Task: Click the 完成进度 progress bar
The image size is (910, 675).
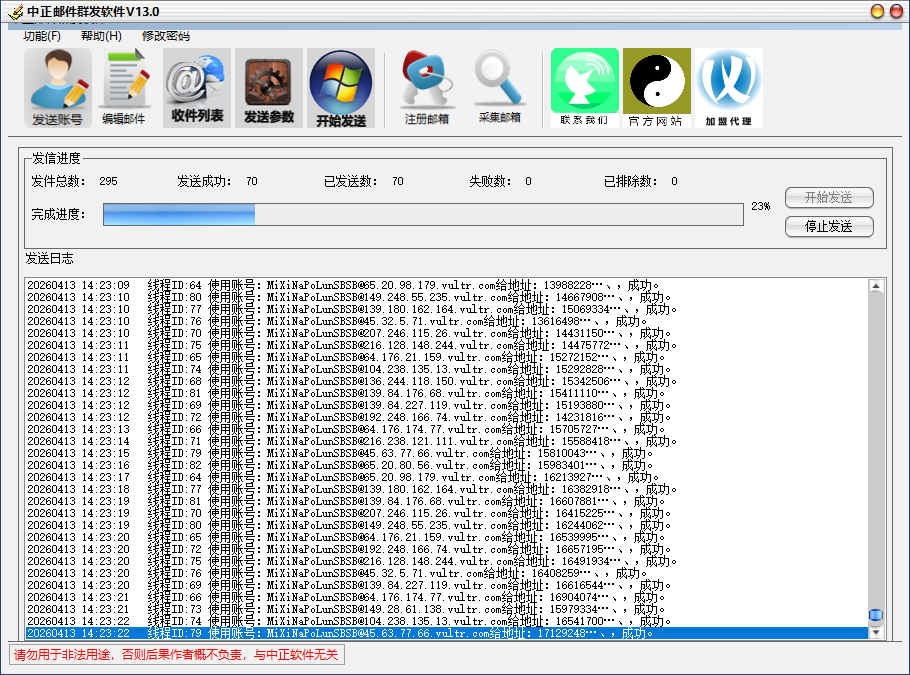Action: [x=423, y=214]
